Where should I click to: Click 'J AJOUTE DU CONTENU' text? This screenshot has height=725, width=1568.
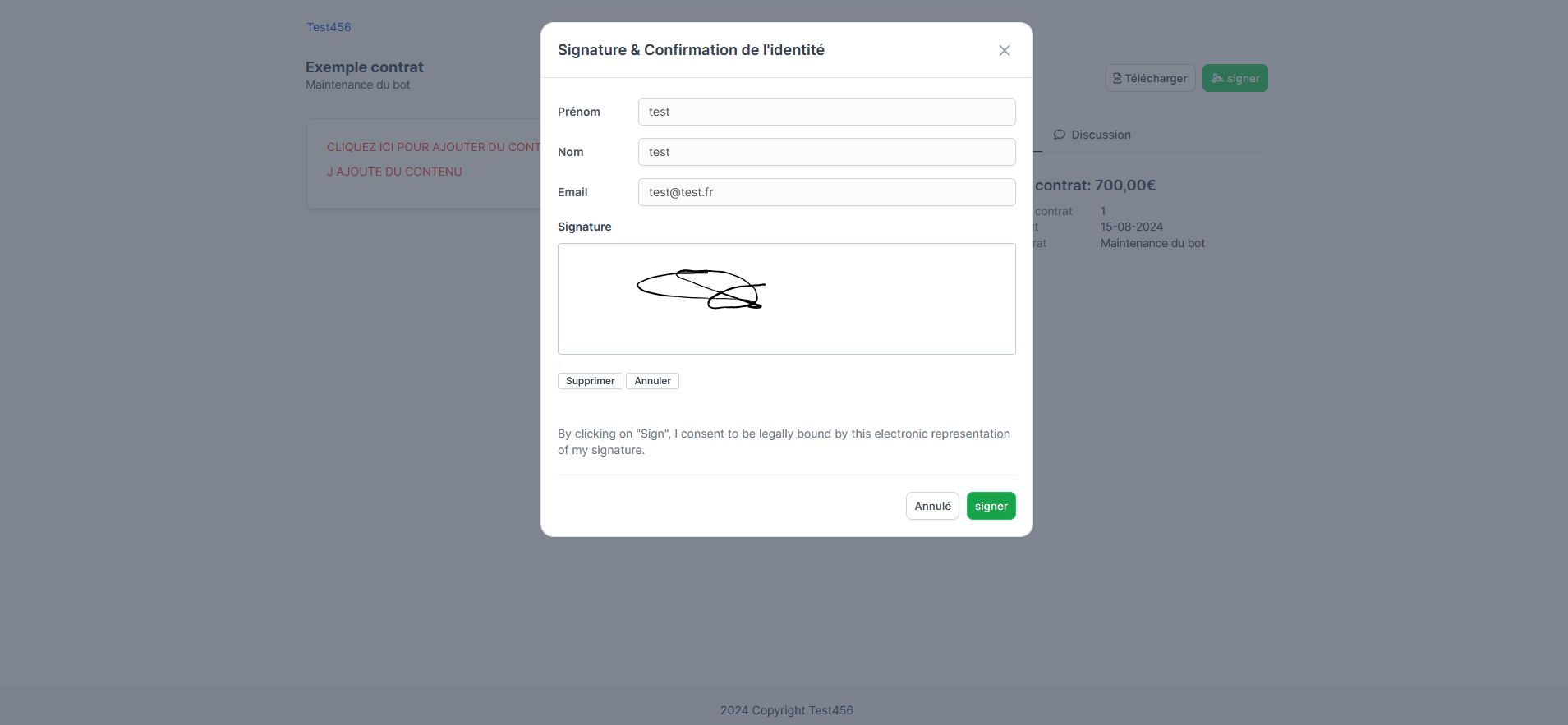394,172
